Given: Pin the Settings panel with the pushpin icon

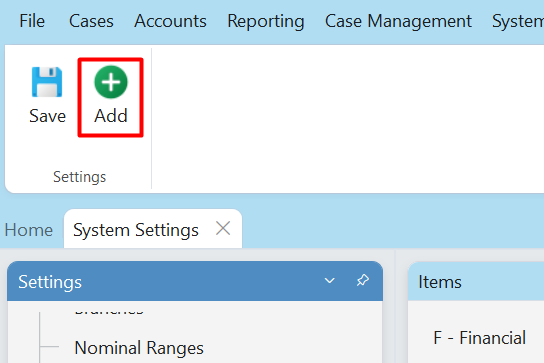Looking at the screenshot, I should [363, 280].
